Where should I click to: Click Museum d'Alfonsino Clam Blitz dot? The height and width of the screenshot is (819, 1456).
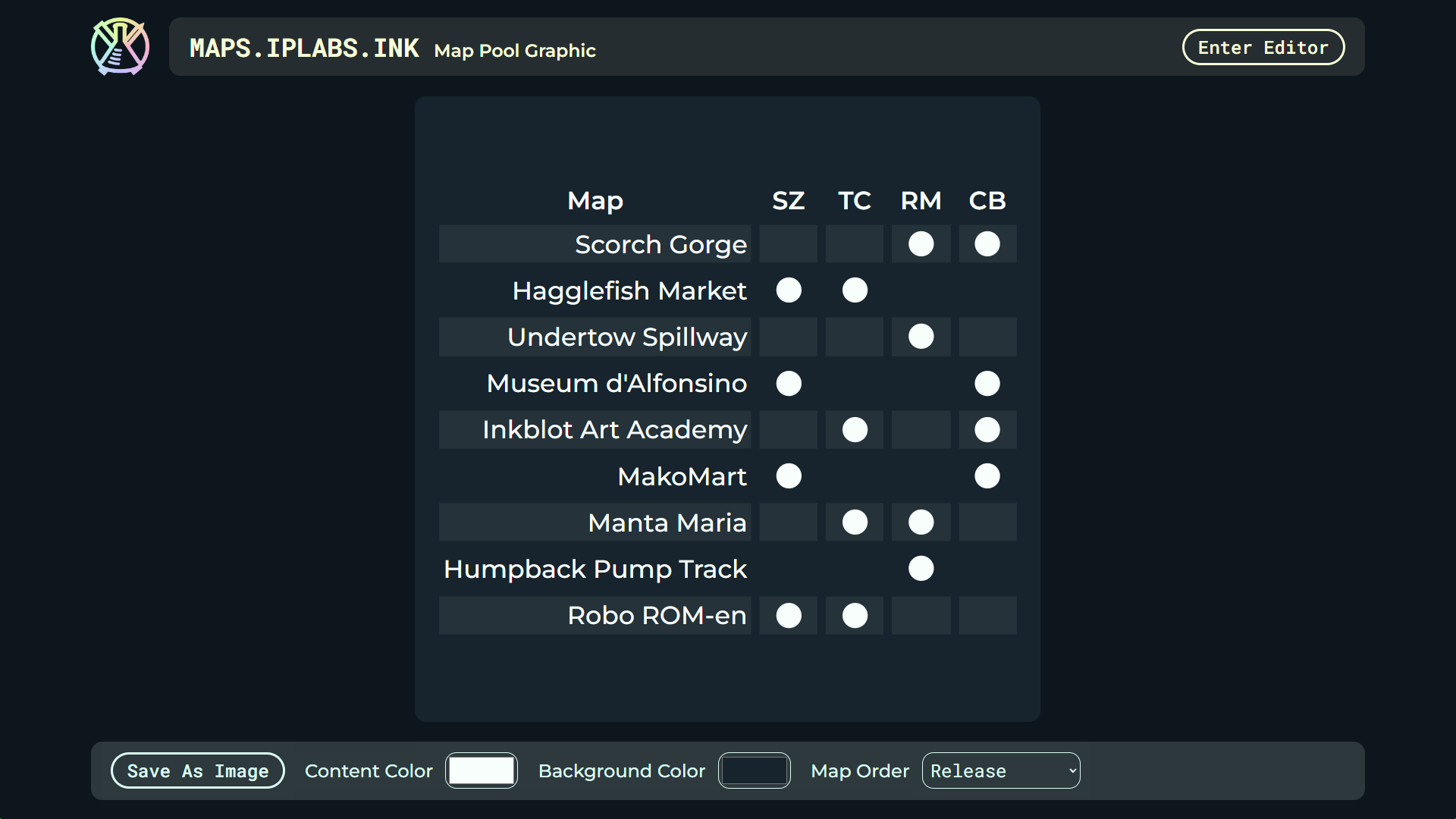coord(987,384)
